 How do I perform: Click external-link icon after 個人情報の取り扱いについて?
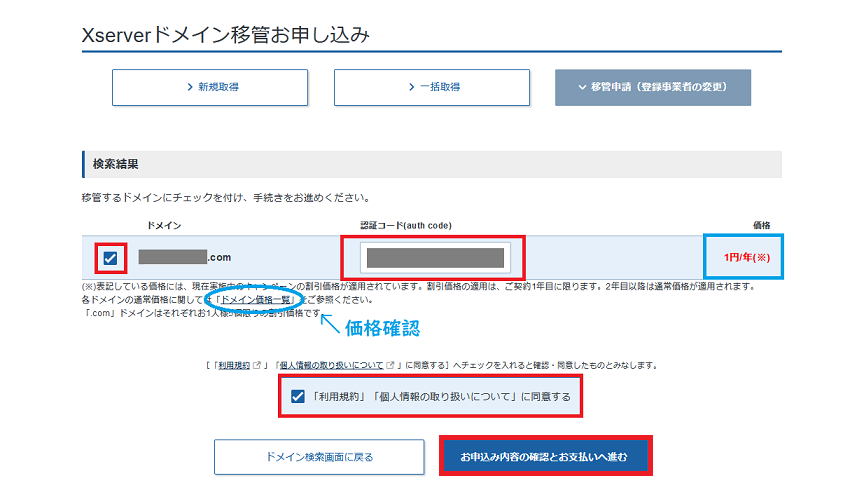pyautogui.click(x=390, y=365)
